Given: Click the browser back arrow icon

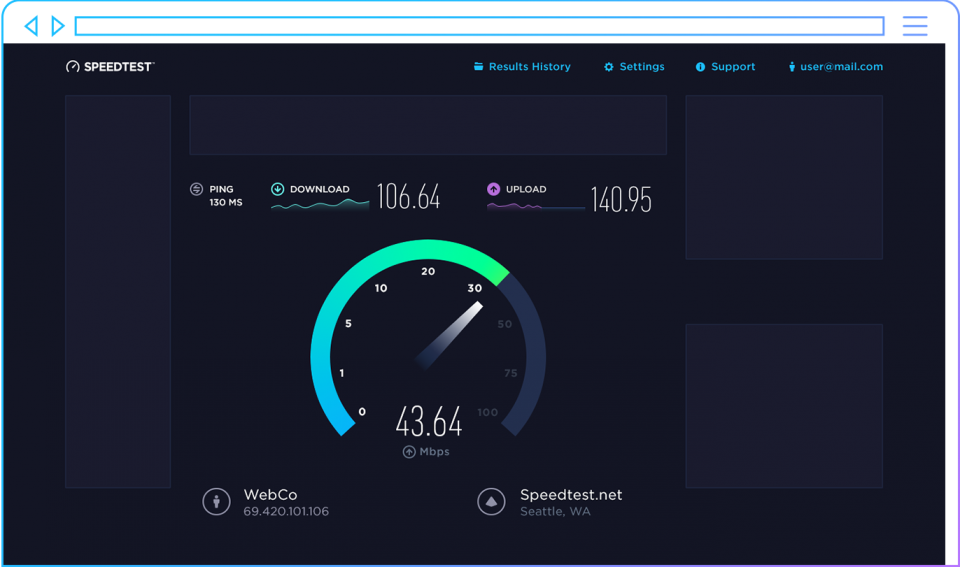Looking at the screenshot, I should (31, 26).
